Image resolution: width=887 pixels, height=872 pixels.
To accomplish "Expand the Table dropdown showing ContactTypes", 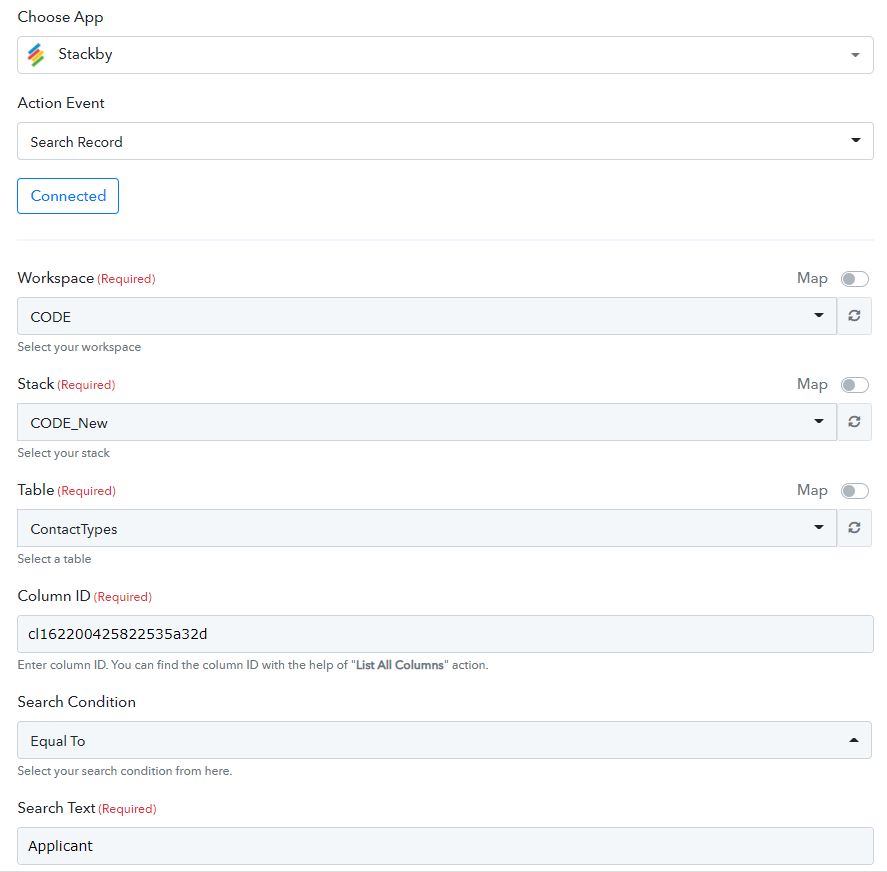I will coord(427,527).
